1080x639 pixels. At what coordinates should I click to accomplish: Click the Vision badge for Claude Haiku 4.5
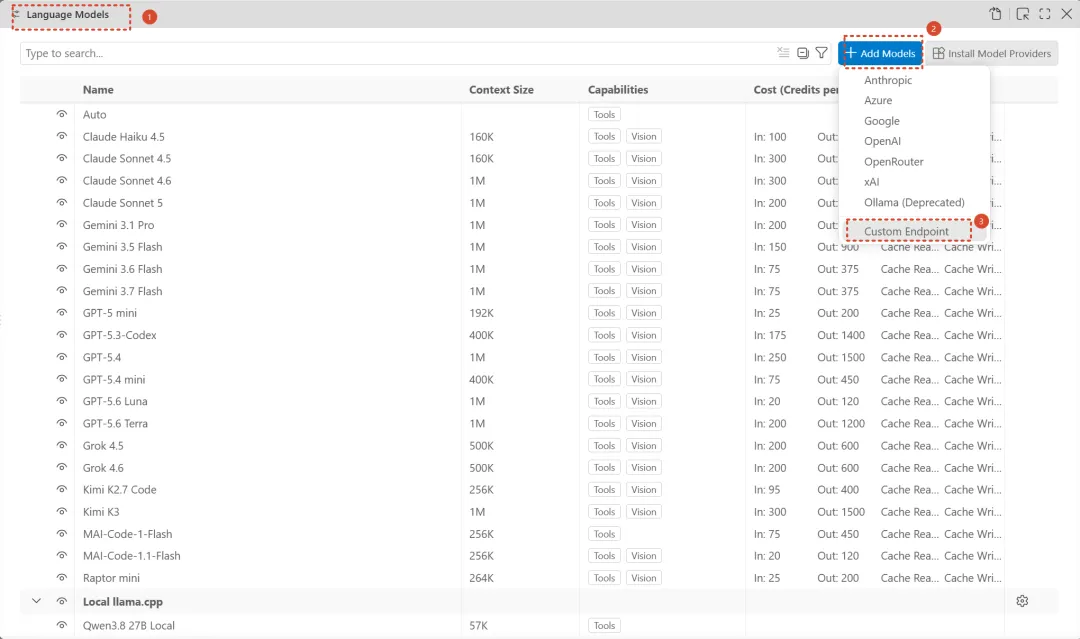pos(643,136)
